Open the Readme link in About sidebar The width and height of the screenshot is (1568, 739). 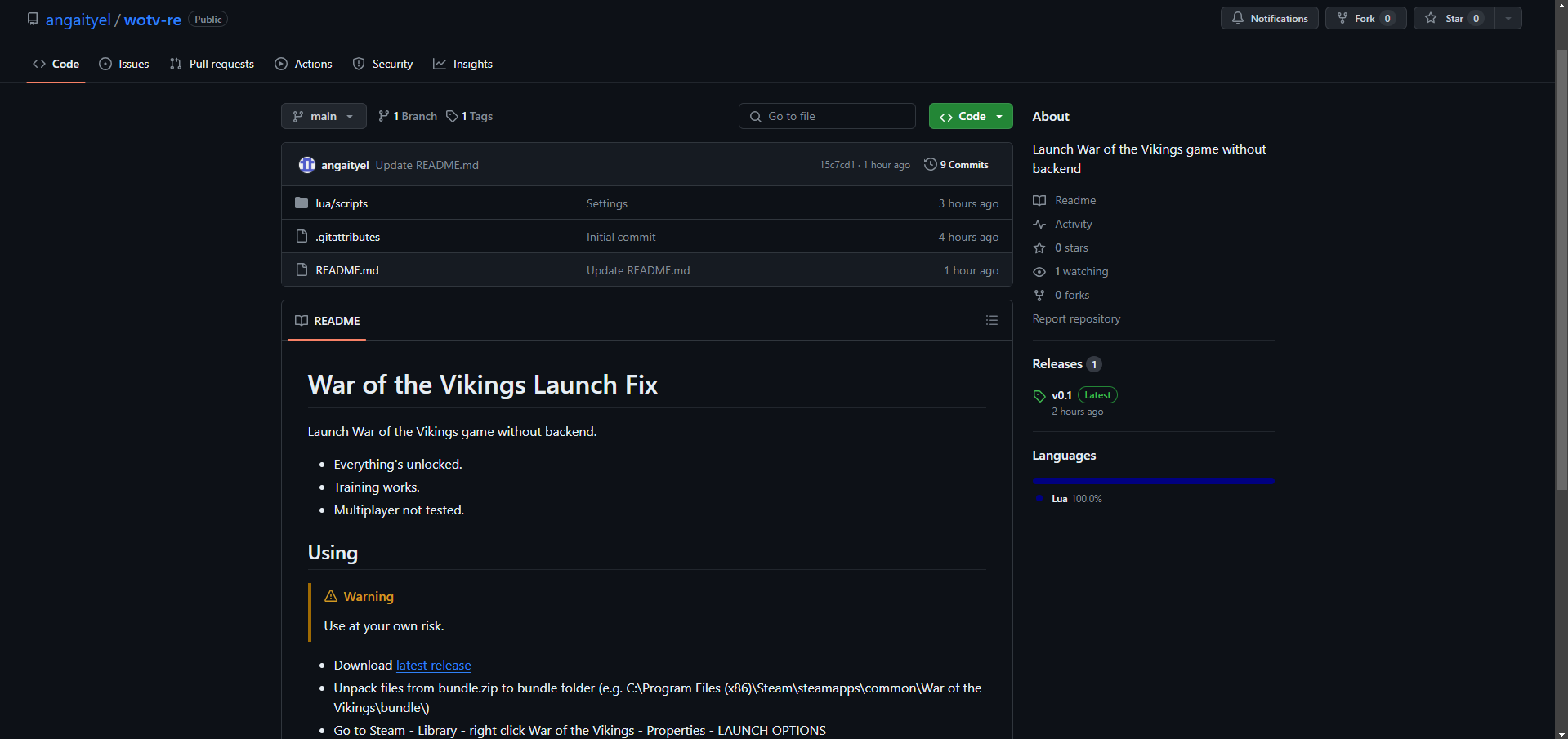(x=1075, y=200)
